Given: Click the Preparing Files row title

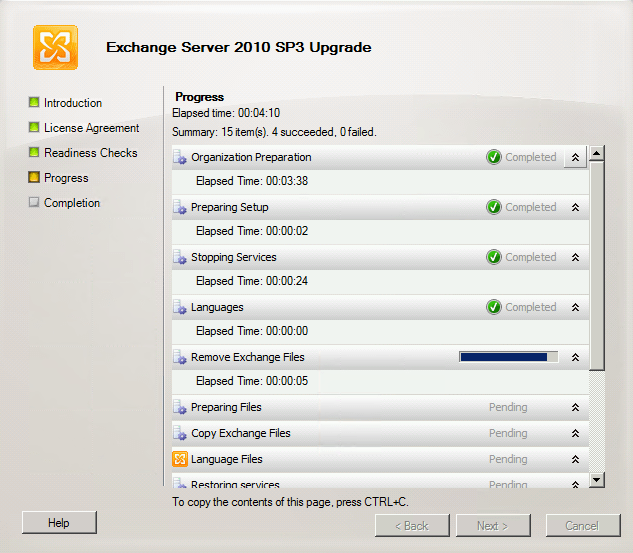Looking at the screenshot, I should coord(226,408).
